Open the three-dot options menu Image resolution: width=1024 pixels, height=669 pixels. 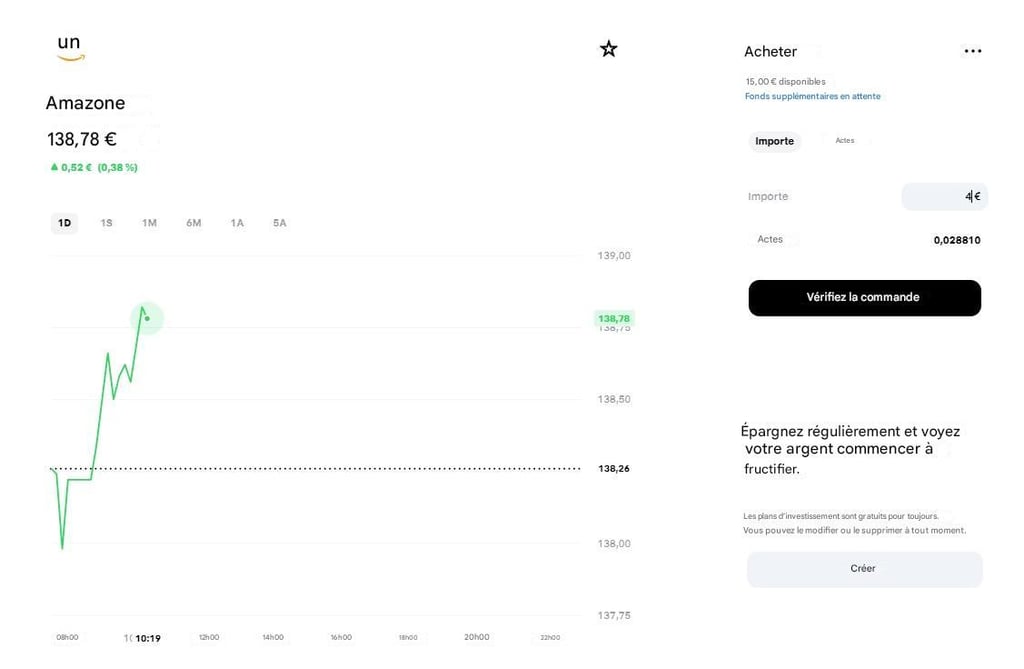972,50
